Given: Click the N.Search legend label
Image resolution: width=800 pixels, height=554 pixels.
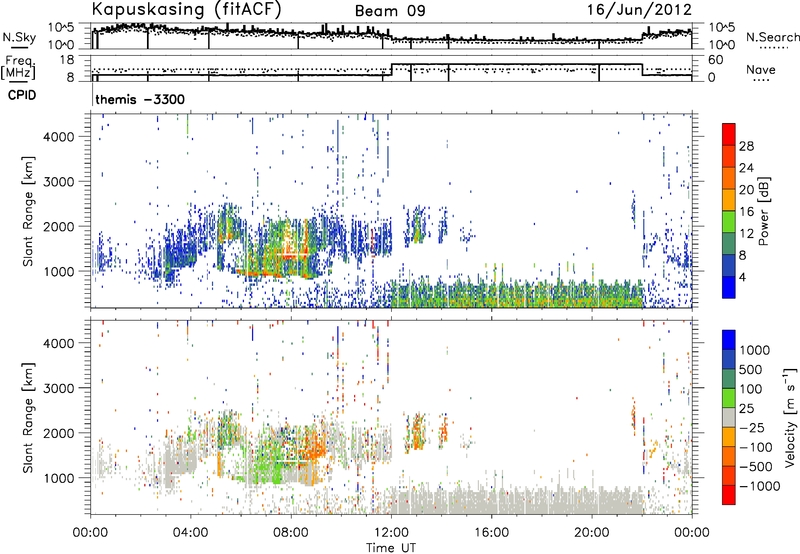Looking at the screenshot, I should [772, 37].
